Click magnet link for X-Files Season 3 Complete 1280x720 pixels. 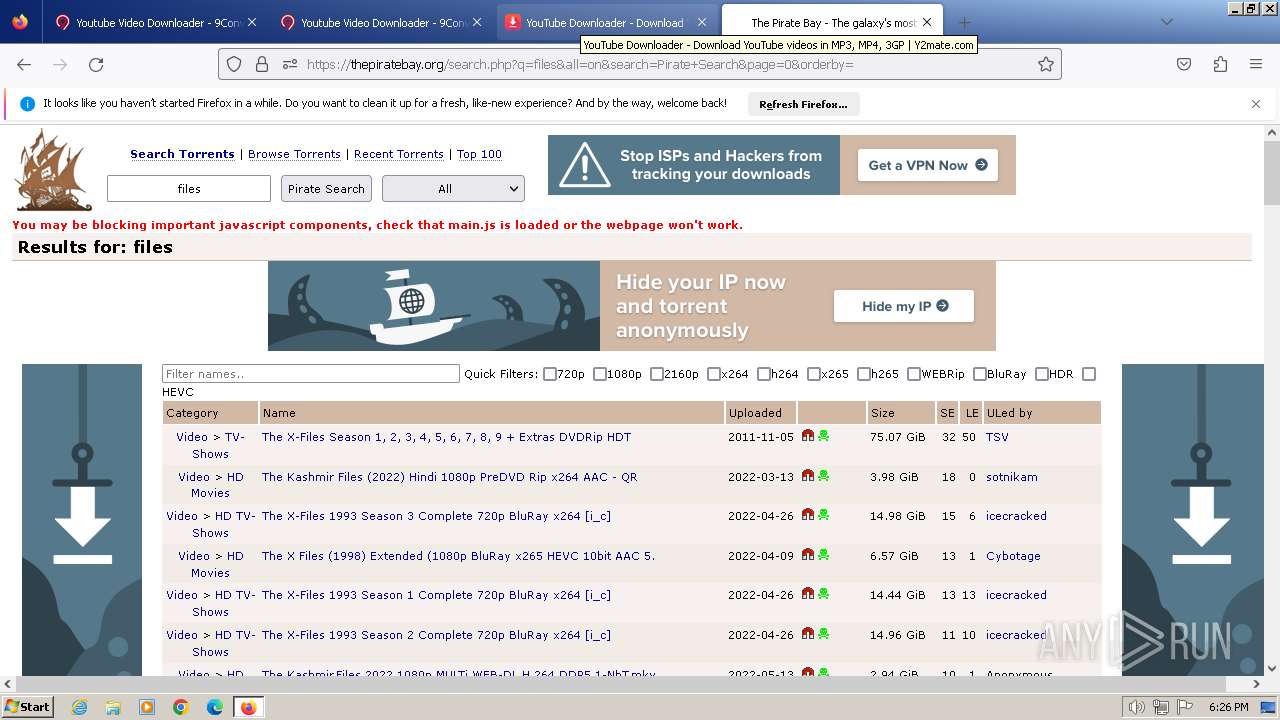[x=808, y=515]
